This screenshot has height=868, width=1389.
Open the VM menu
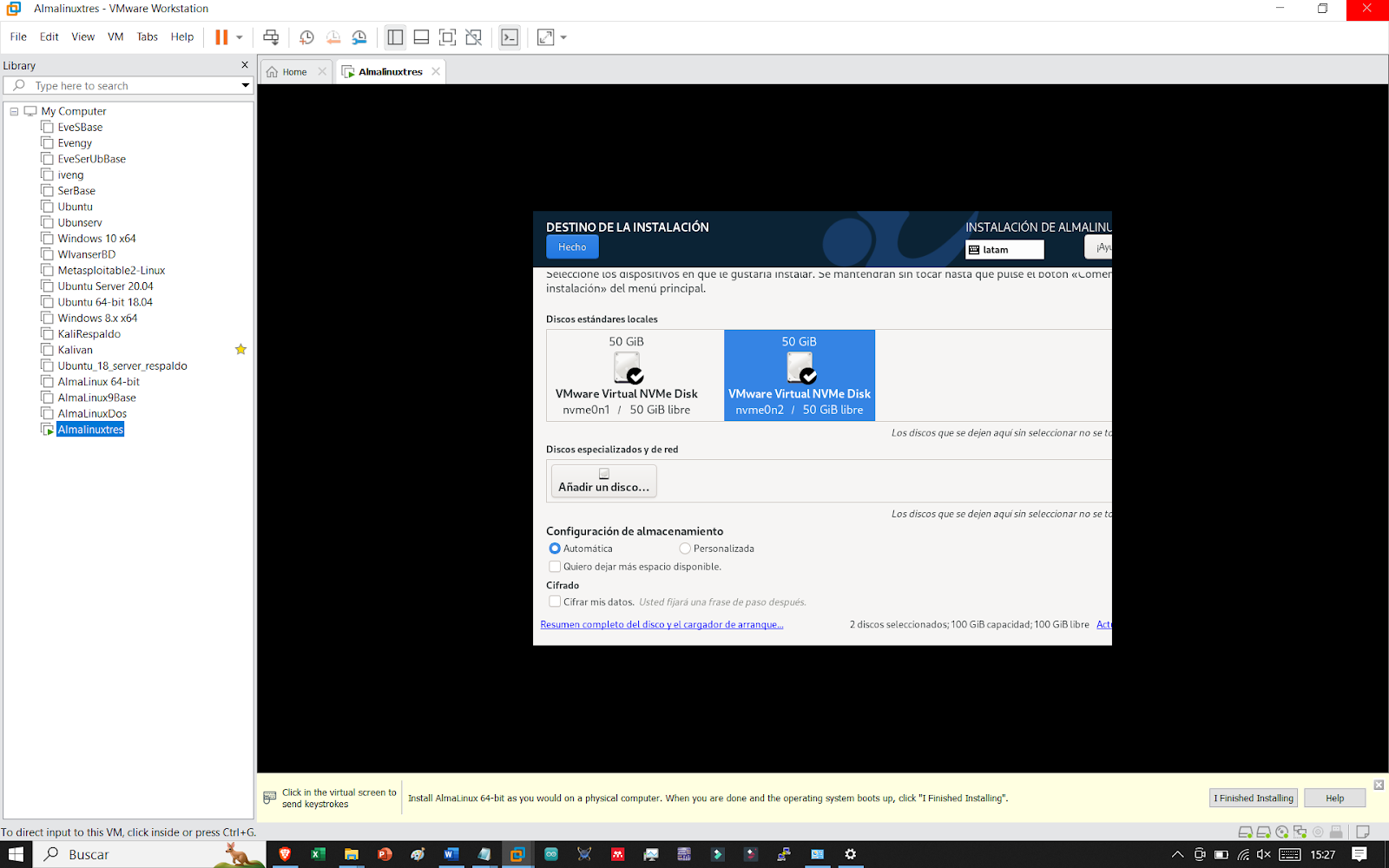click(115, 36)
